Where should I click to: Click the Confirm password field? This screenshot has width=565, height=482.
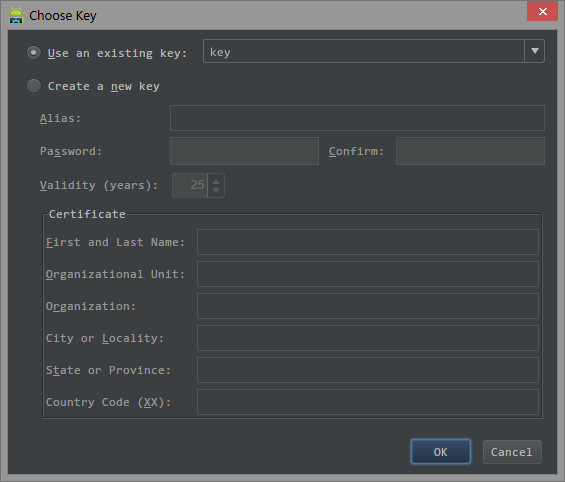coord(470,151)
